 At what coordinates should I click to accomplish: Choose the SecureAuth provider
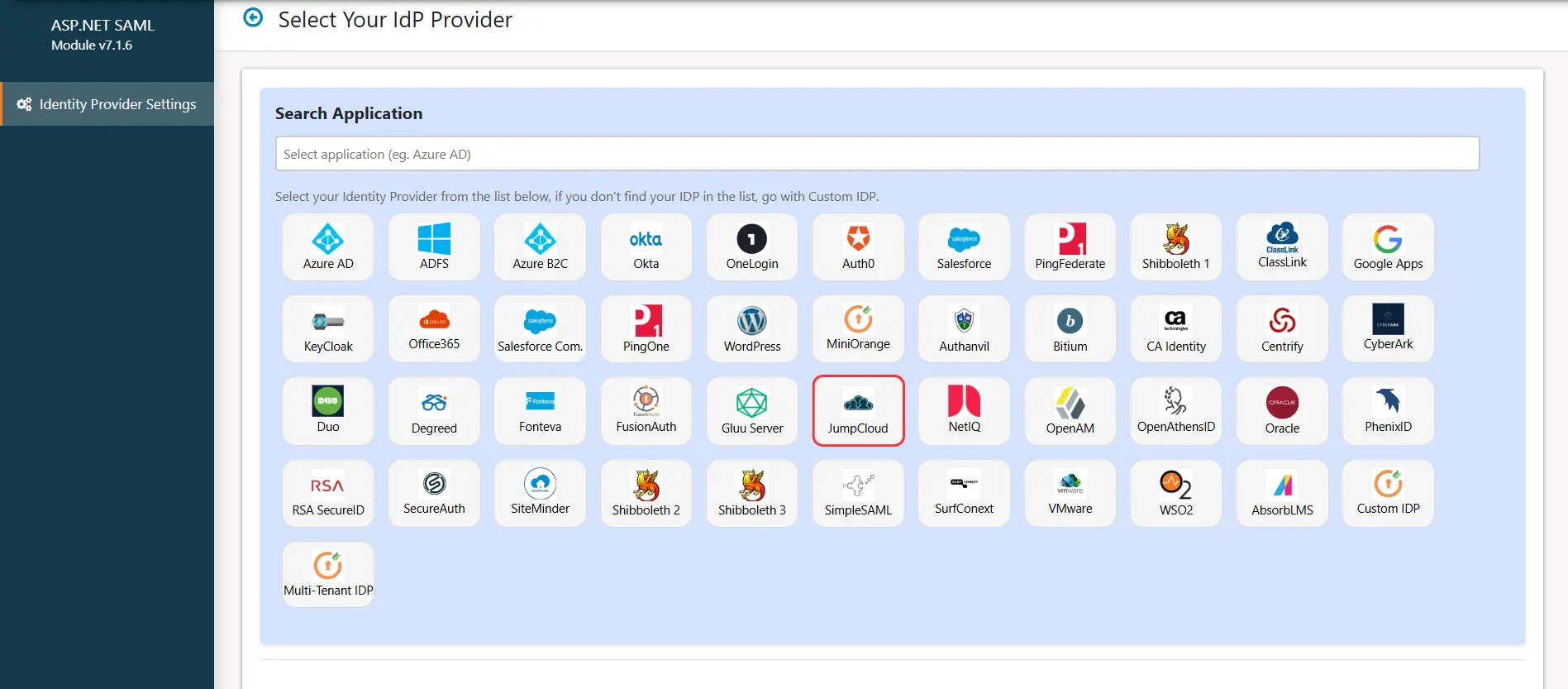434,493
